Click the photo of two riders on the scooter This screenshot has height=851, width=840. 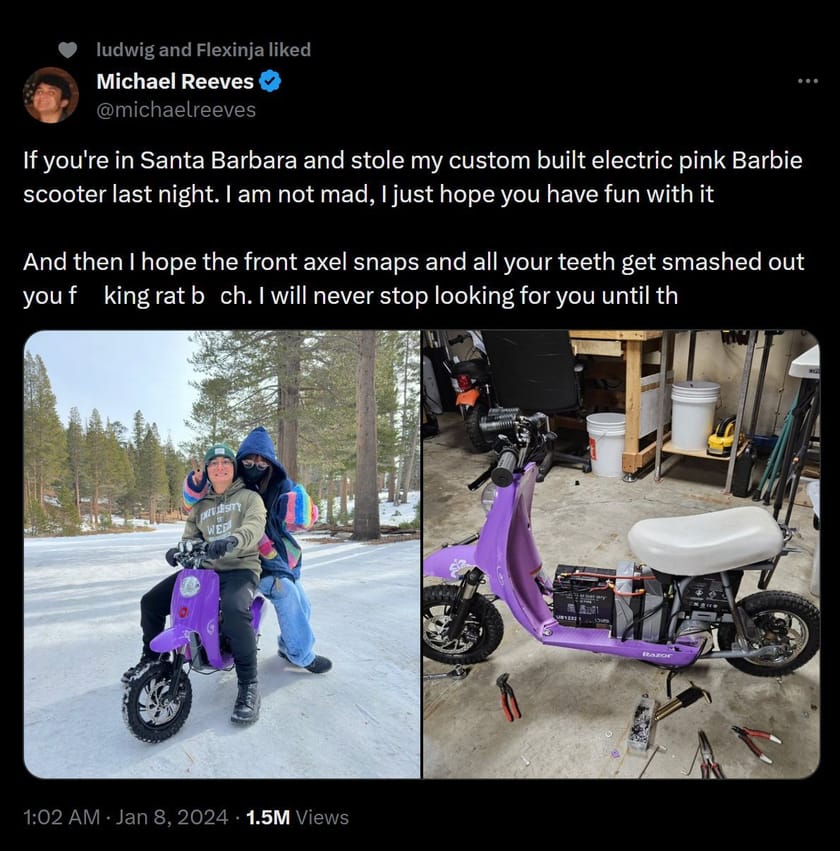220,555
